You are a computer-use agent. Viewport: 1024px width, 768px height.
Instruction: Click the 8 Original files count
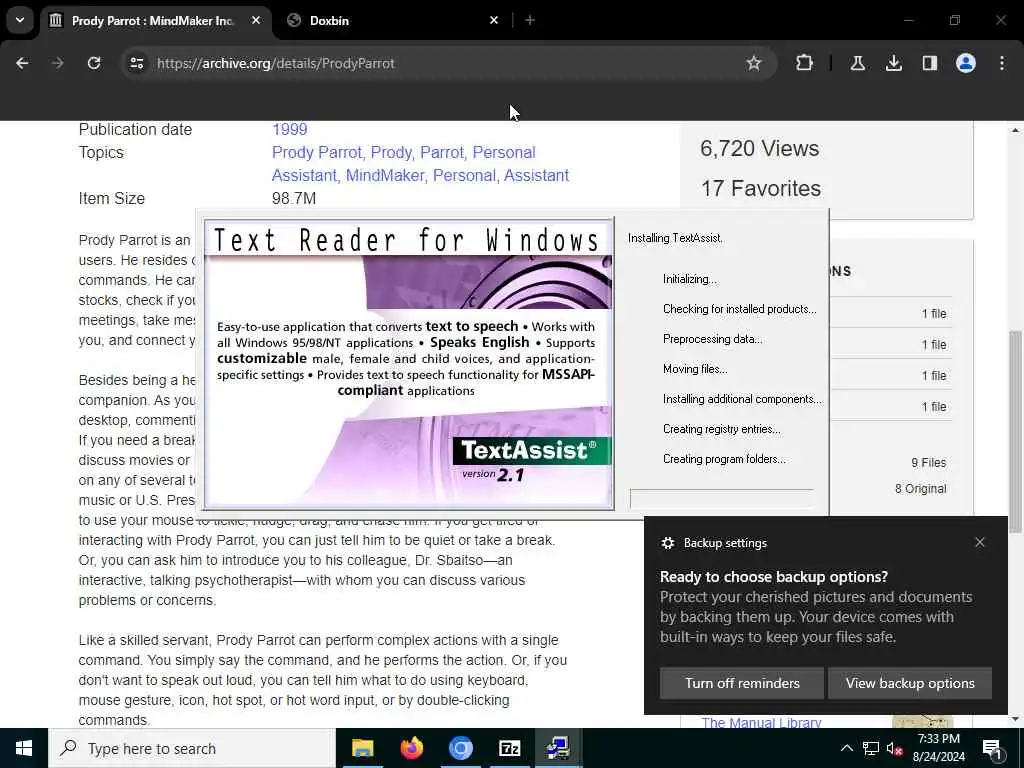(x=920, y=488)
